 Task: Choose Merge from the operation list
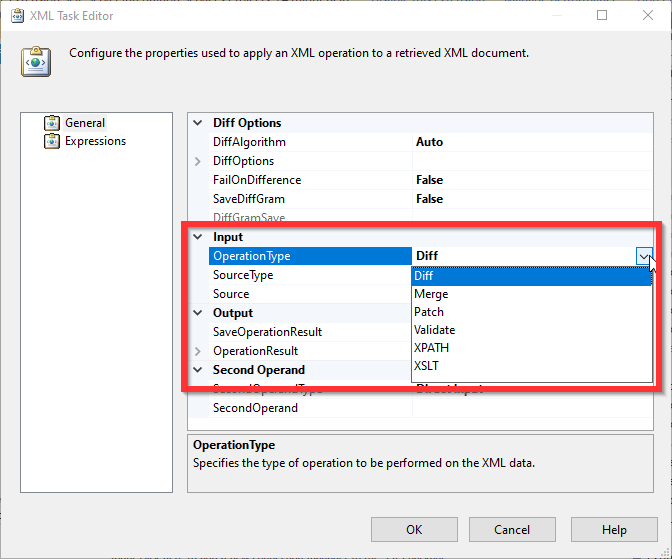[x=431, y=294]
